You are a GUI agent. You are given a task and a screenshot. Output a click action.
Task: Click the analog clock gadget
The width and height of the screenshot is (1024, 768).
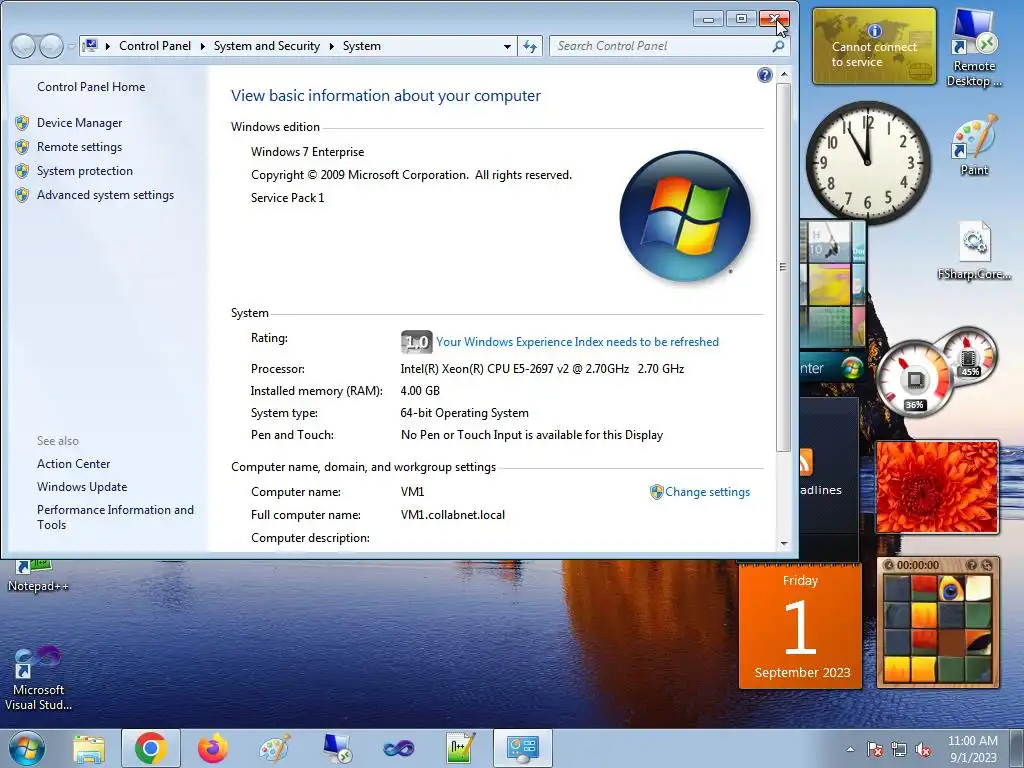coord(867,162)
